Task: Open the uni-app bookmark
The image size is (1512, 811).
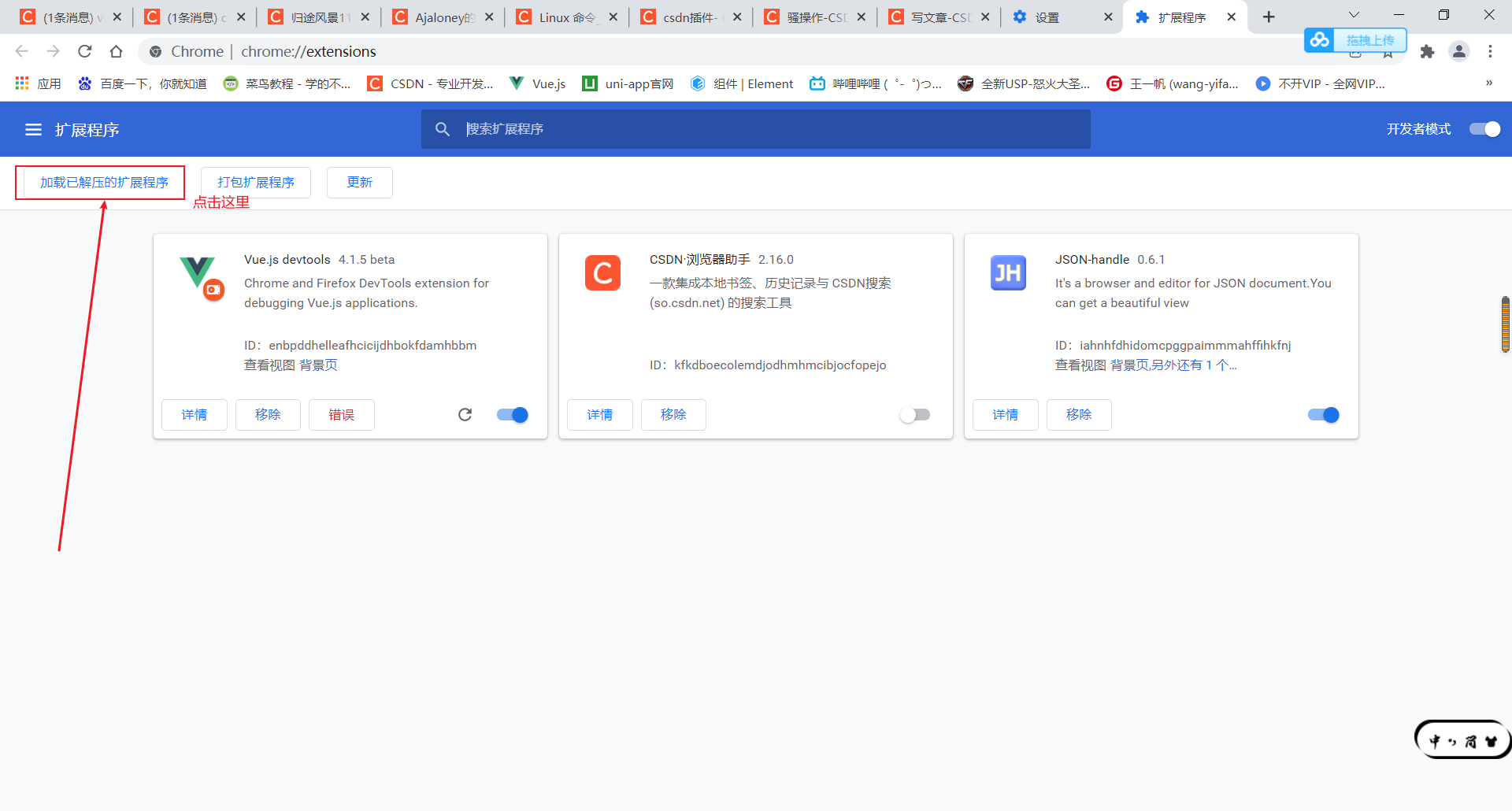Action: [x=628, y=83]
